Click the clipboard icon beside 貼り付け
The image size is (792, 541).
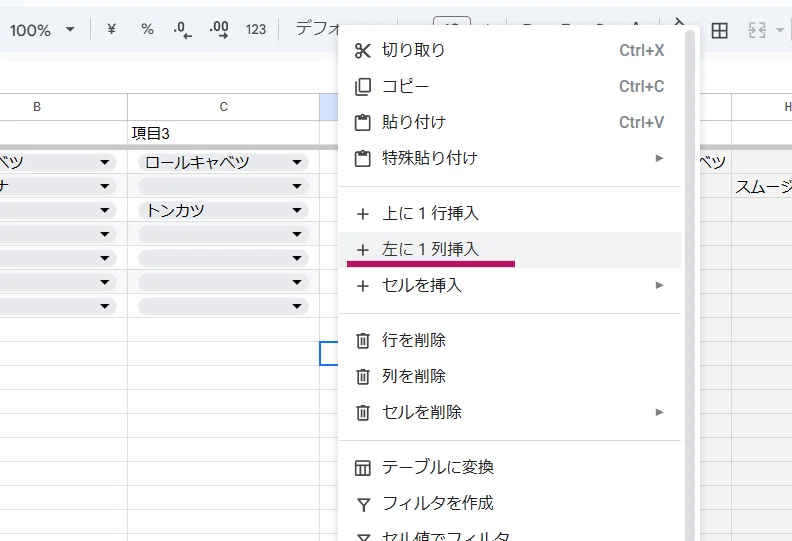click(363, 123)
